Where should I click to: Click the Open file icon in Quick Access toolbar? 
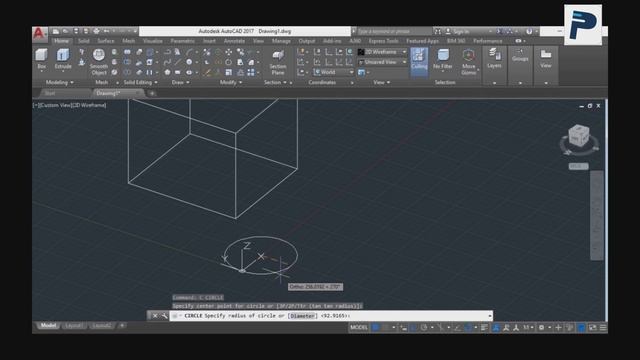click(66, 31)
